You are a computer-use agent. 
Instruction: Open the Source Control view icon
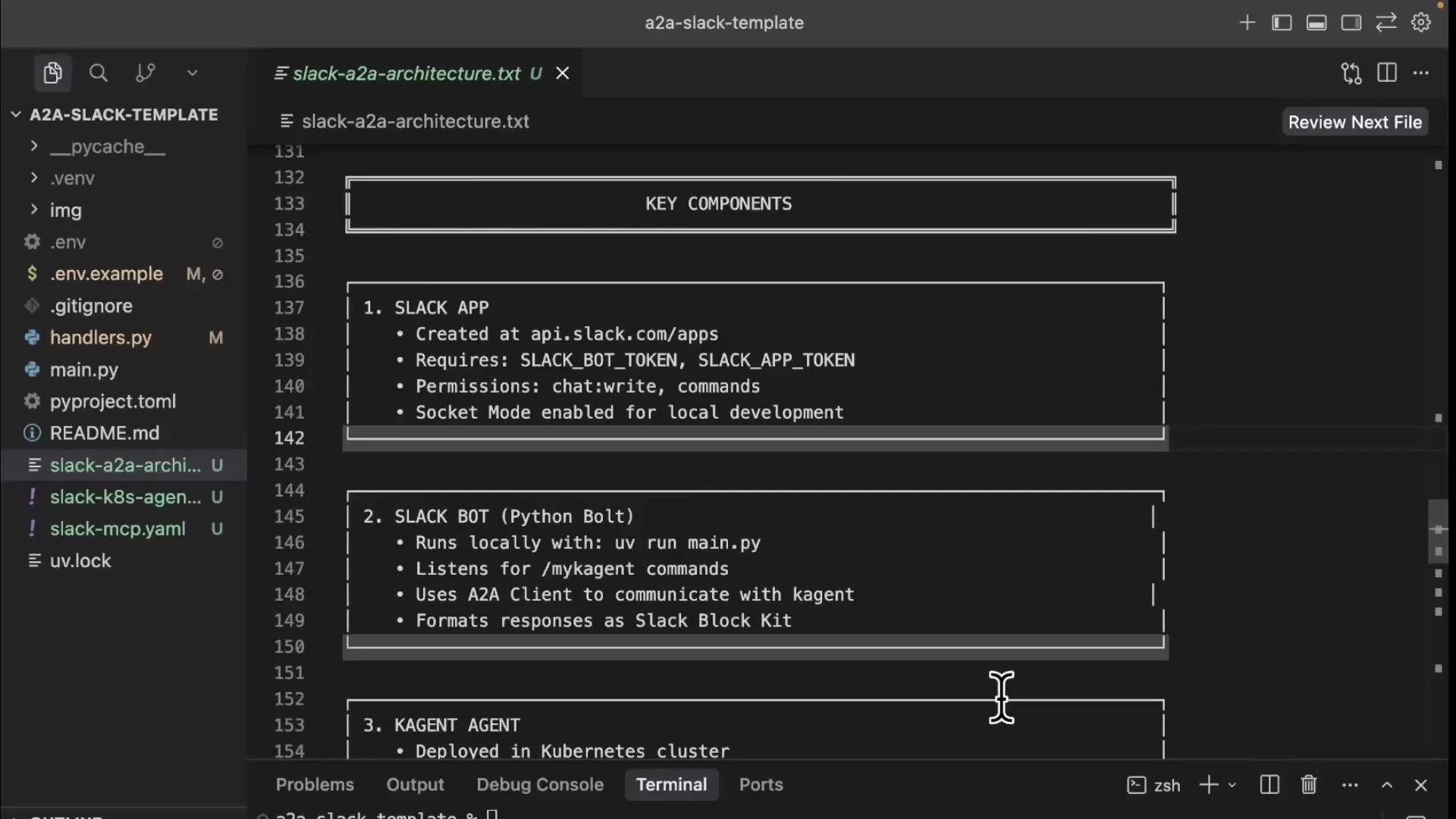pos(145,73)
